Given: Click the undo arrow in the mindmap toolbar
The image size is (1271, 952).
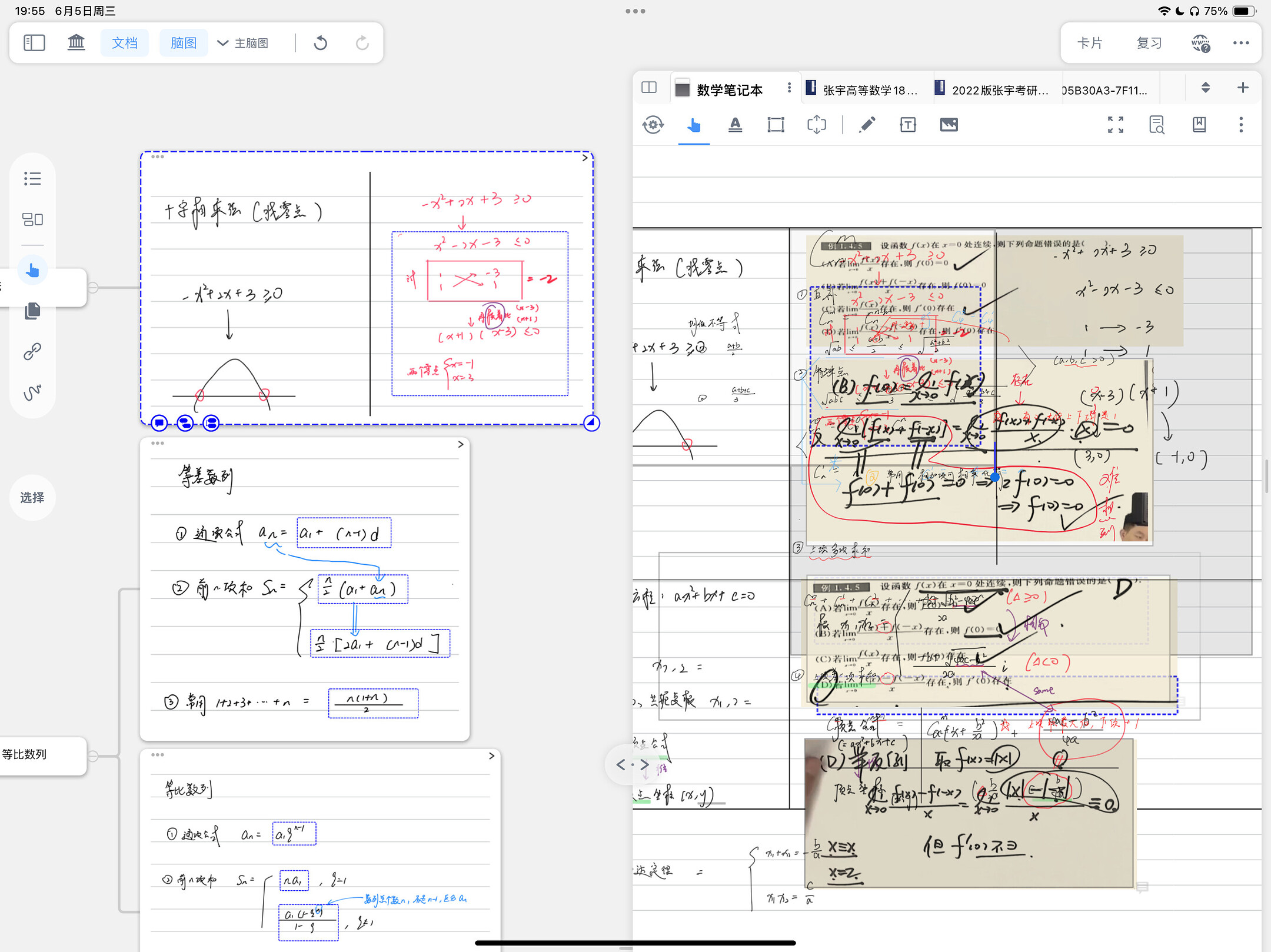Looking at the screenshot, I should coord(321,42).
